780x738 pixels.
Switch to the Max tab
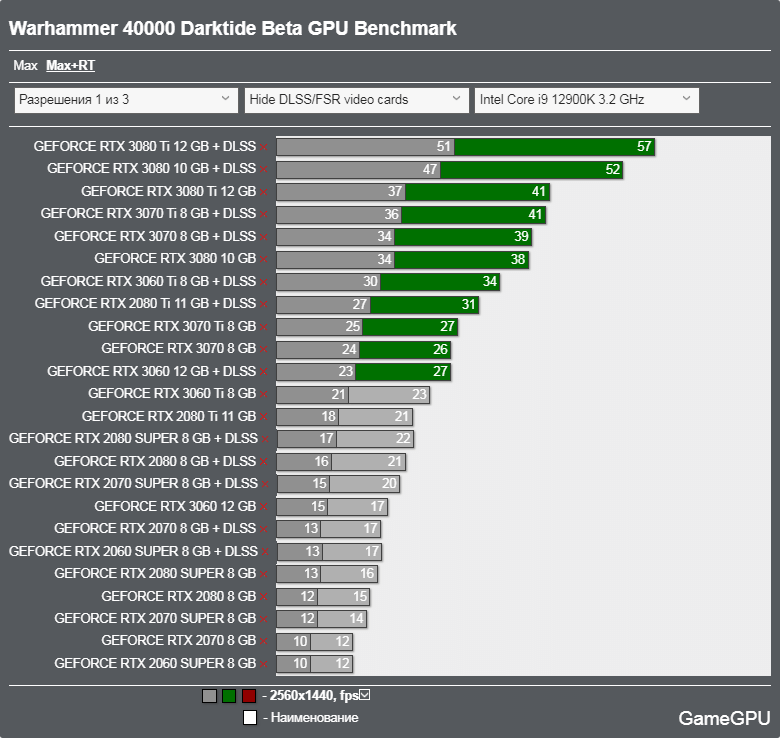click(x=25, y=66)
